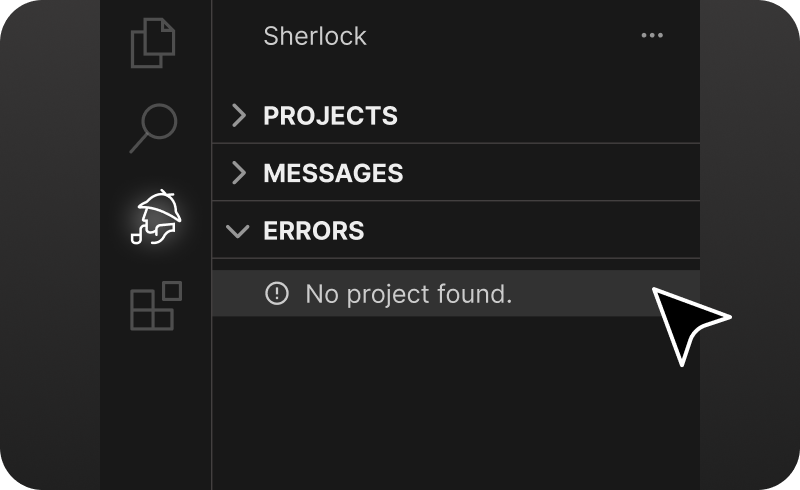
Task: Expand the PROJECTS section chevron
Action: coord(238,115)
